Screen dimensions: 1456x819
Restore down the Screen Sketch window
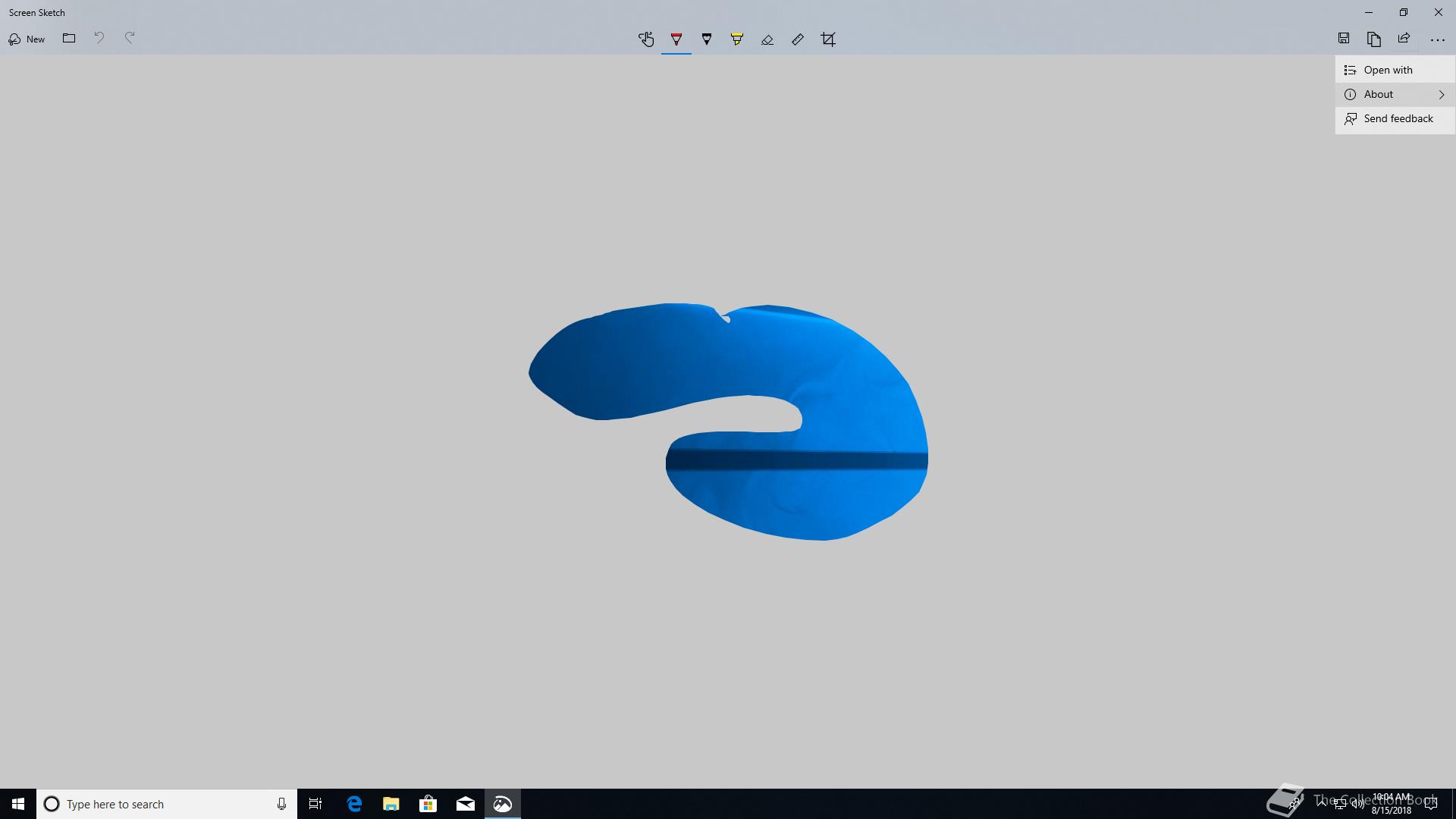tap(1404, 12)
